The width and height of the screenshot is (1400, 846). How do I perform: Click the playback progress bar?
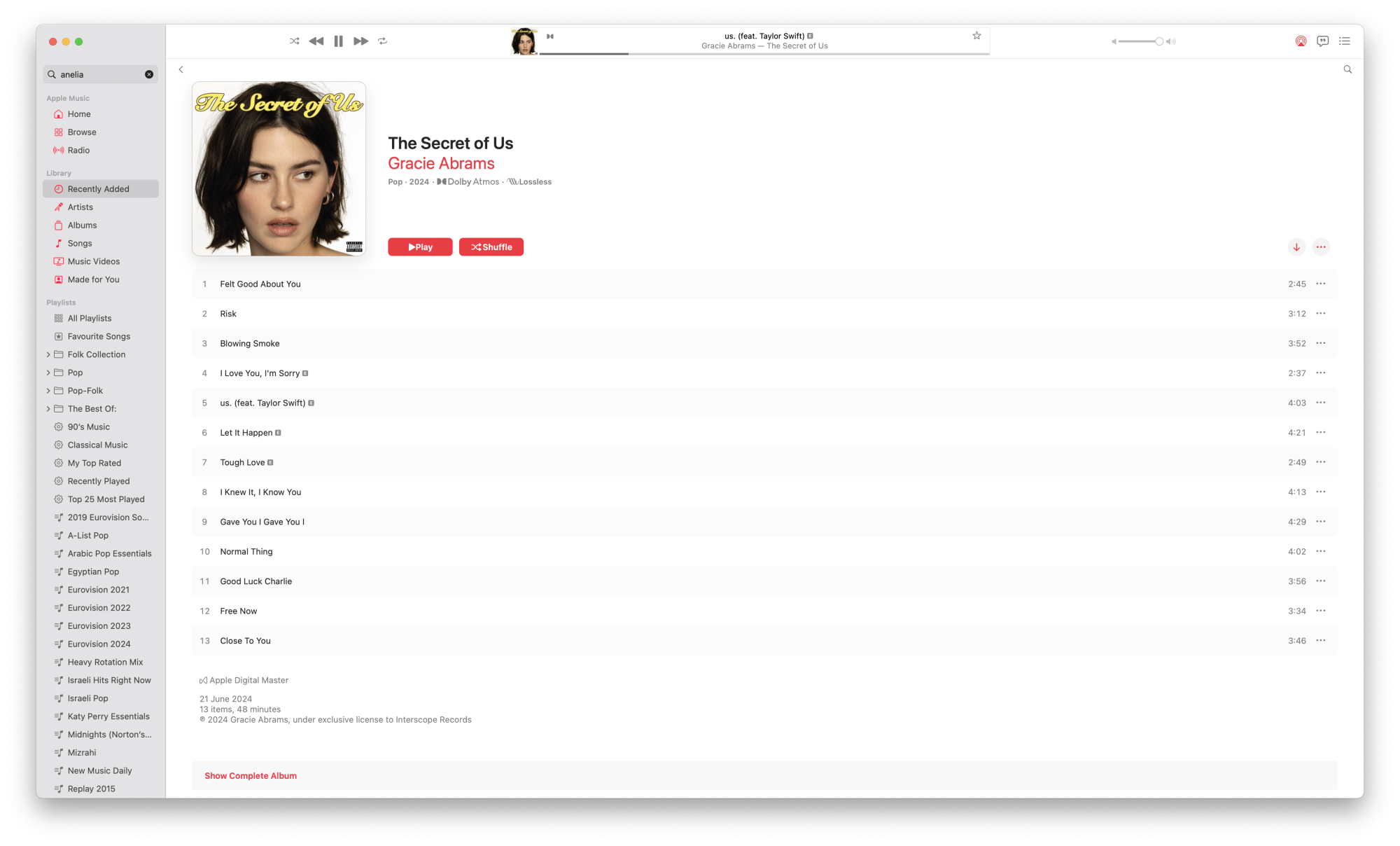(764, 54)
